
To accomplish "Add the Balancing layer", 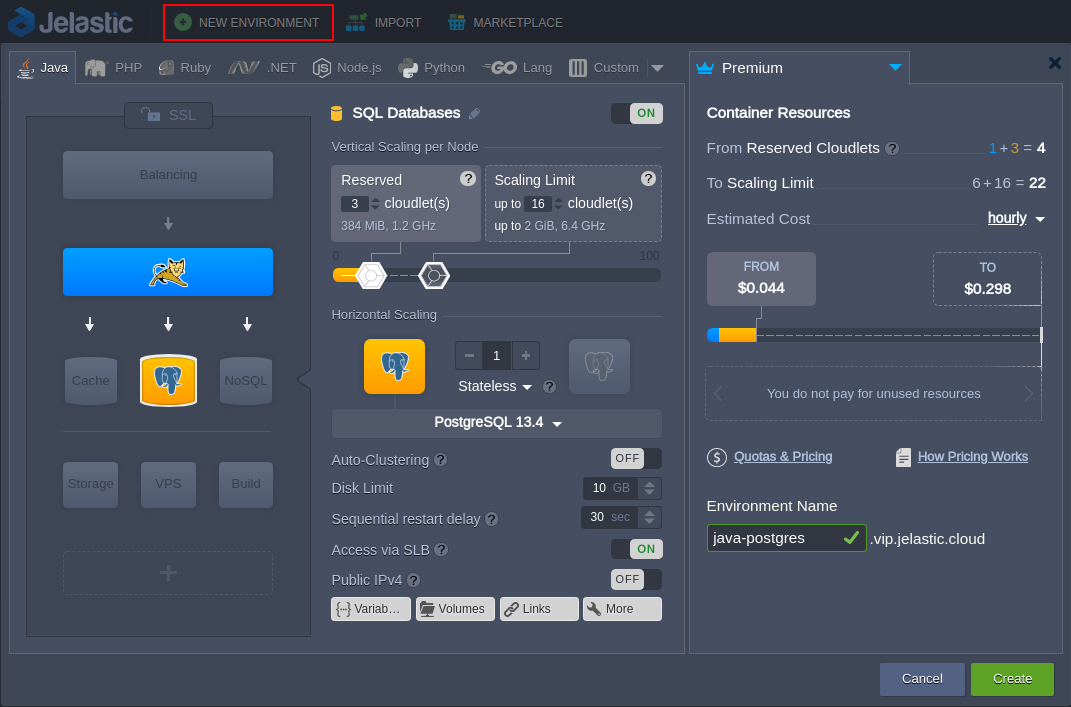I will point(168,175).
